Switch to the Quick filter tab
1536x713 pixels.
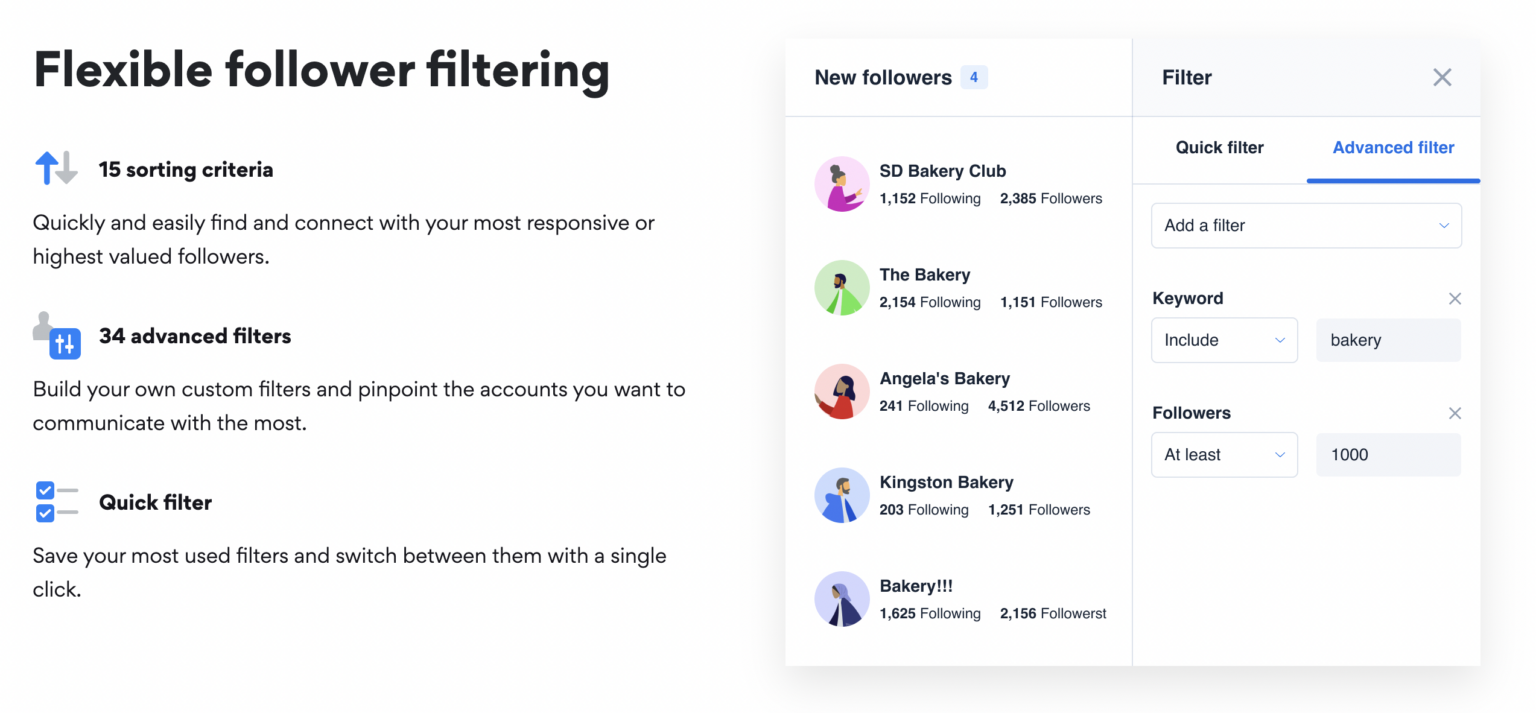1219,147
